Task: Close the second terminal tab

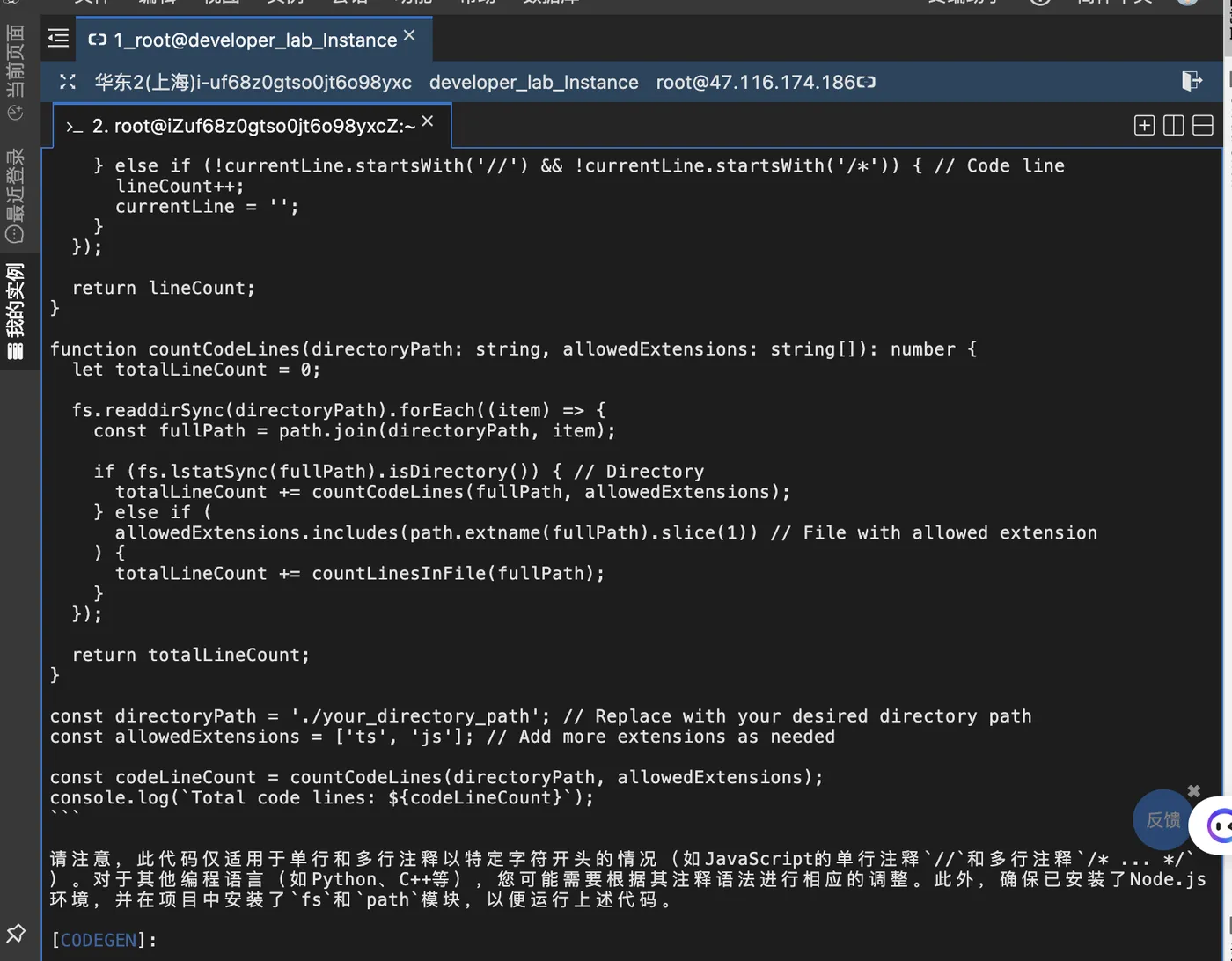Action: coord(428,121)
